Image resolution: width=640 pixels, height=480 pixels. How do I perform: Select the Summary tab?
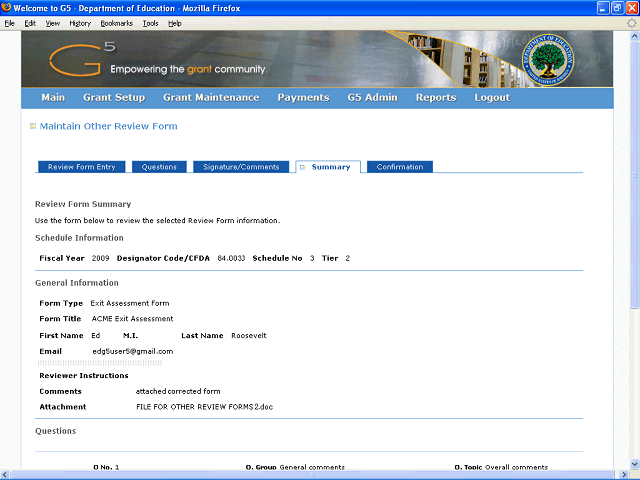pyautogui.click(x=328, y=167)
